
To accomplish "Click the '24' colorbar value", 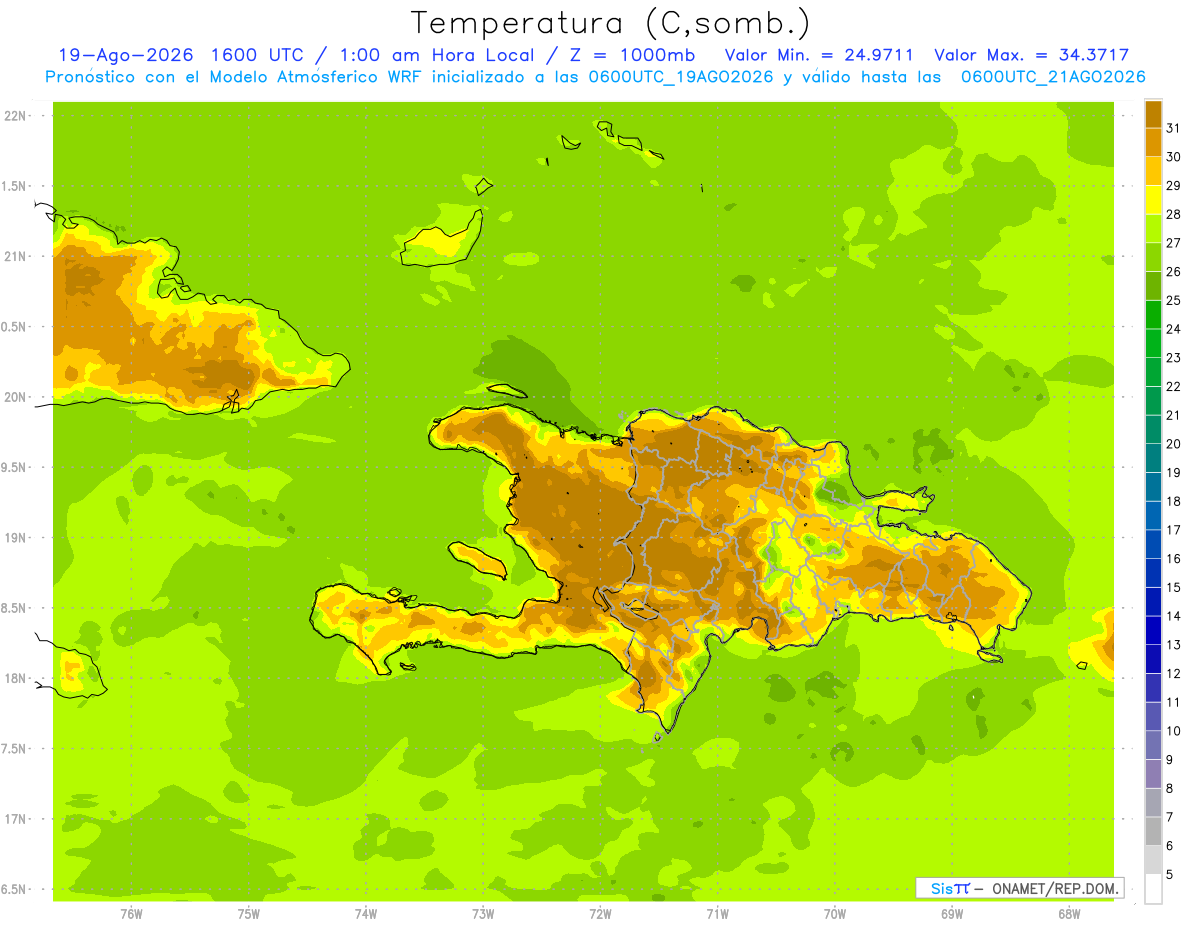I will click(1174, 329).
